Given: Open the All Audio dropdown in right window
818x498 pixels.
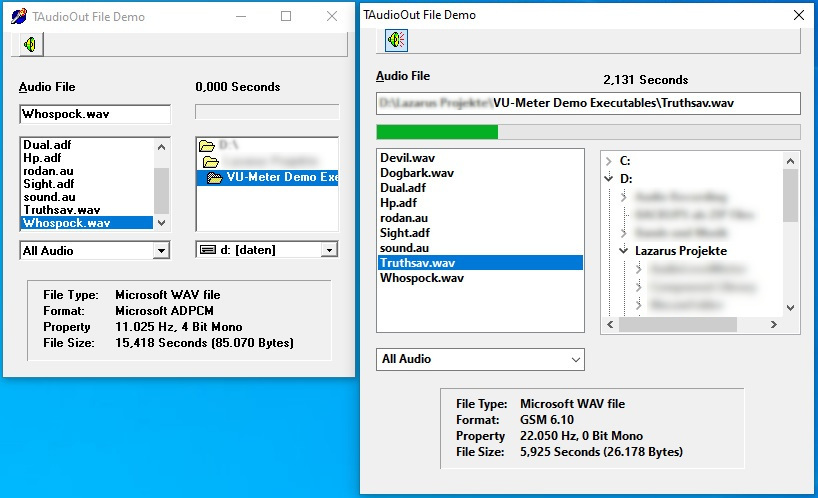Looking at the screenshot, I should click(x=575, y=359).
